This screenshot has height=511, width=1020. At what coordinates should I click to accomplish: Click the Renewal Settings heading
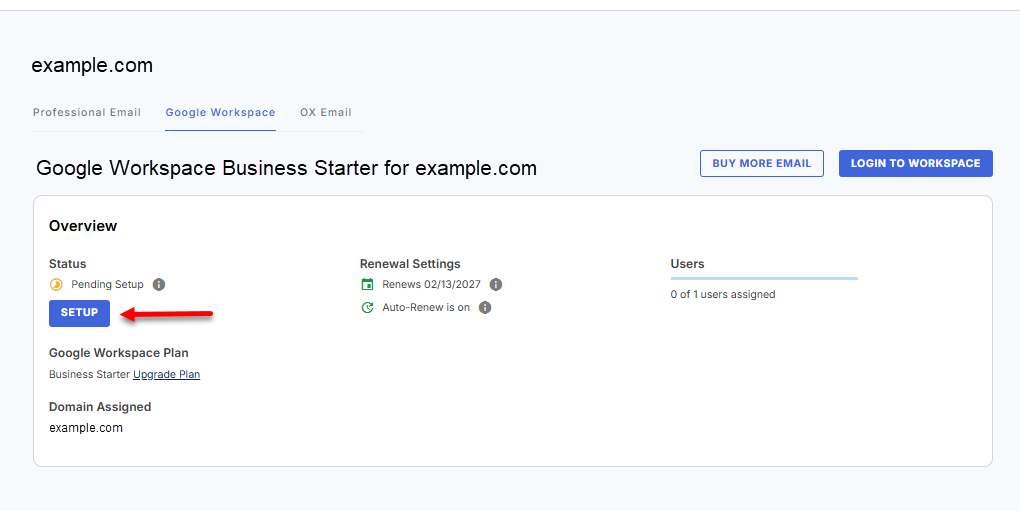(x=410, y=264)
